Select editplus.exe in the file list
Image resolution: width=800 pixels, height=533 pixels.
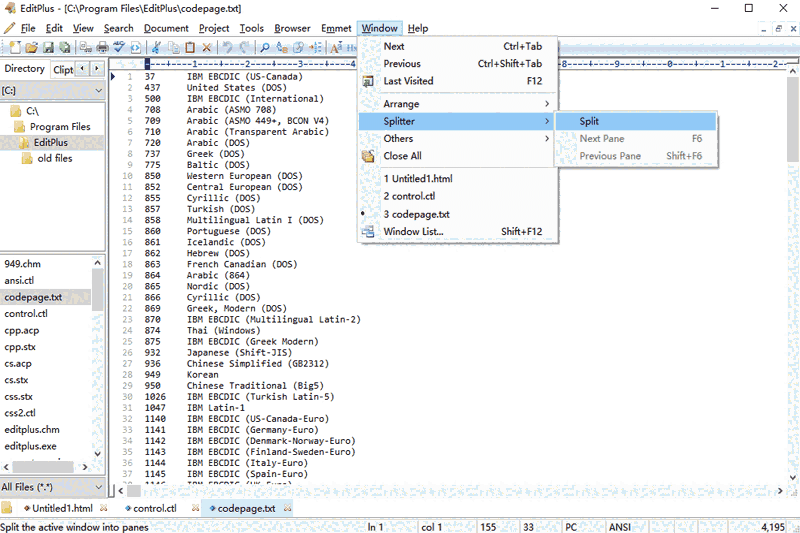coord(31,446)
